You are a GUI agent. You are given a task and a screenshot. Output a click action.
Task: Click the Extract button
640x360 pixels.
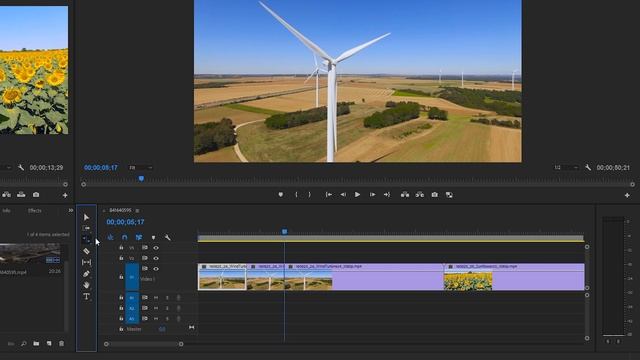[x=420, y=195]
